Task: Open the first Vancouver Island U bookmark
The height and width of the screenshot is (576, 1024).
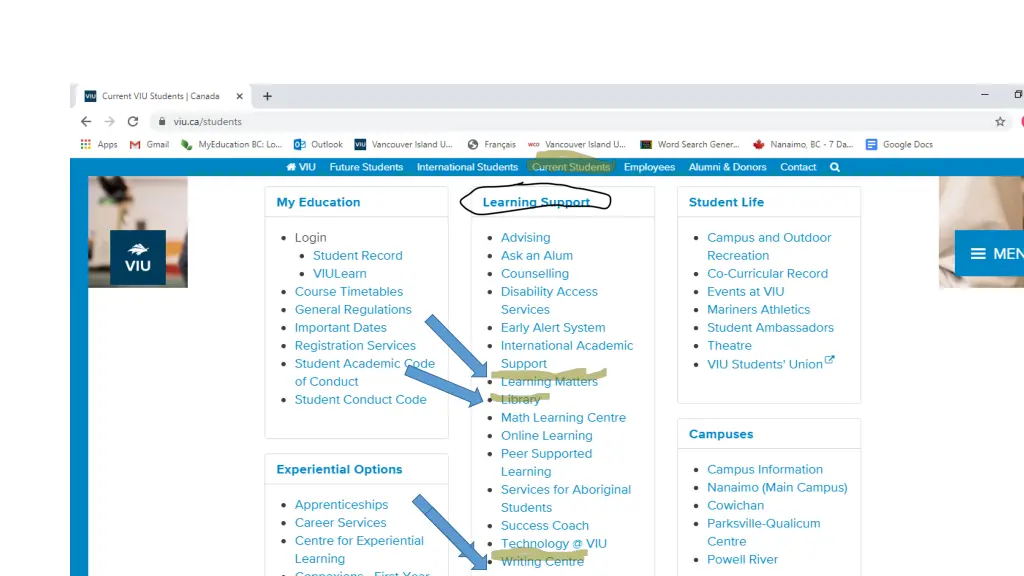Action: click(x=404, y=144)
